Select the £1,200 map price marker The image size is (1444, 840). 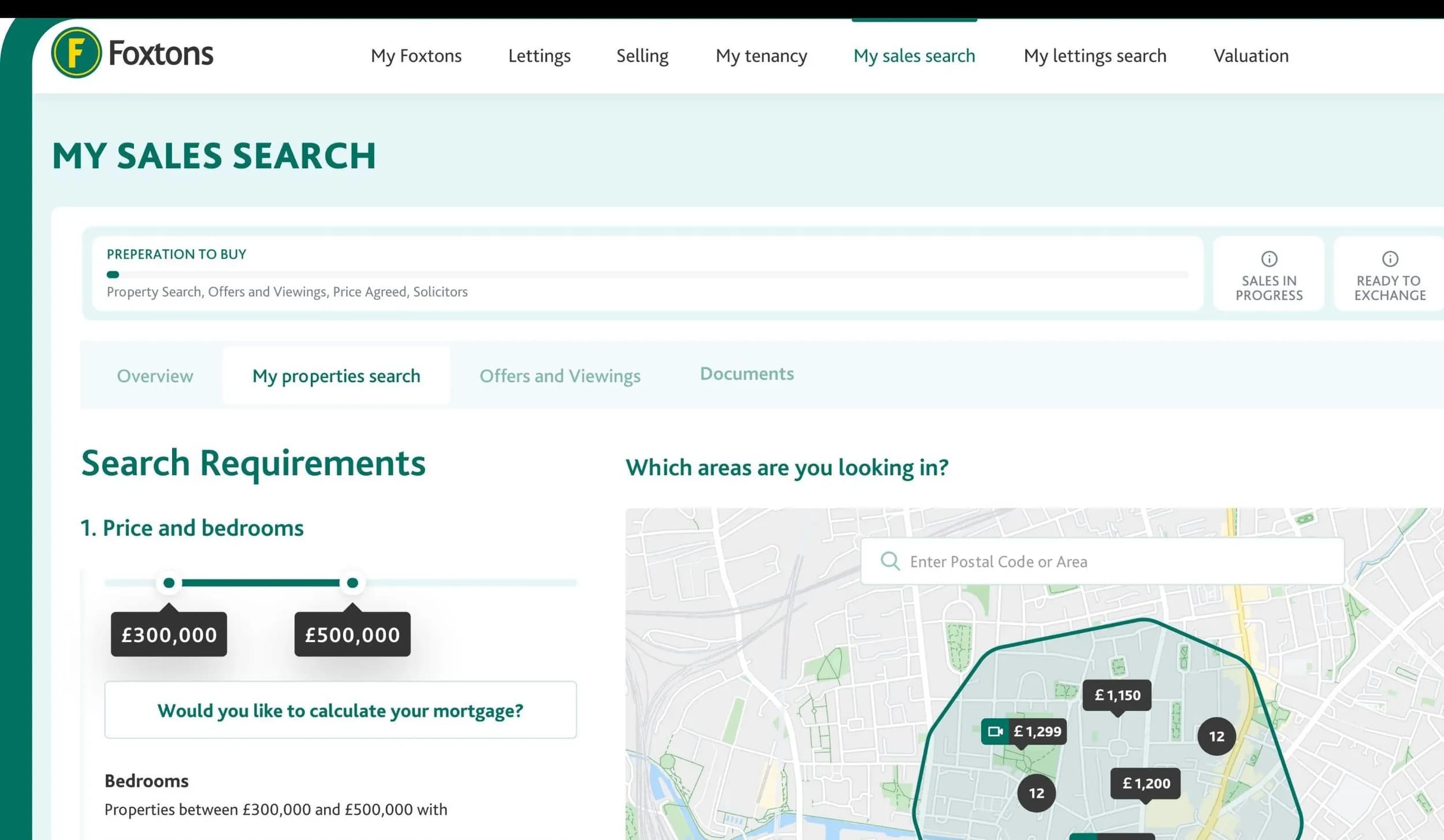coord(1145,783)
